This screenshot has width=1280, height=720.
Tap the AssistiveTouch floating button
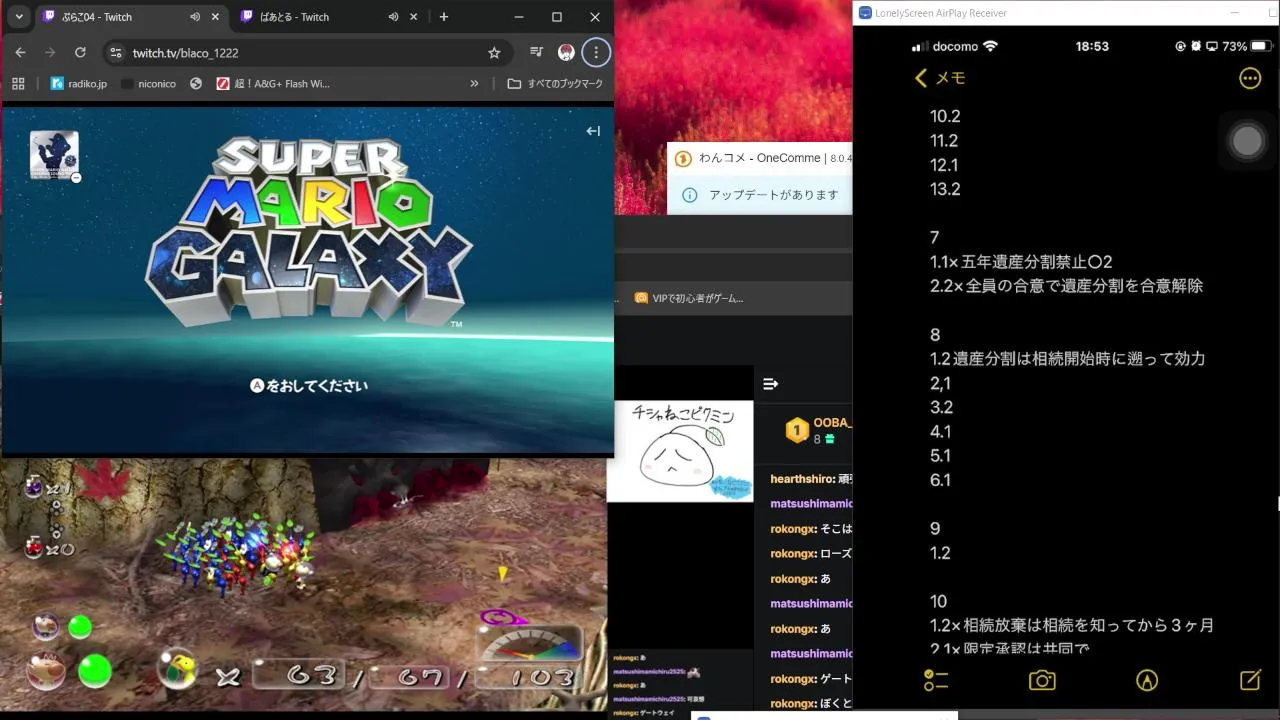point(1247,141)
